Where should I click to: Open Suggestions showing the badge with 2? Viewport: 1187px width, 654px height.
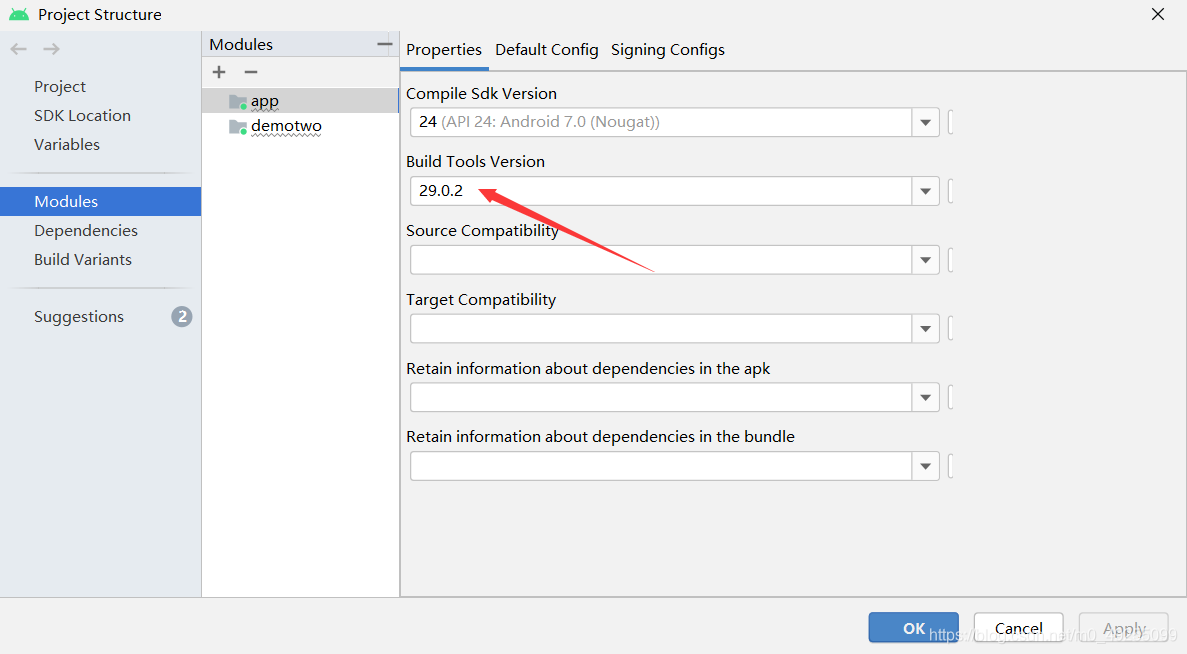(x=79, y=316)
